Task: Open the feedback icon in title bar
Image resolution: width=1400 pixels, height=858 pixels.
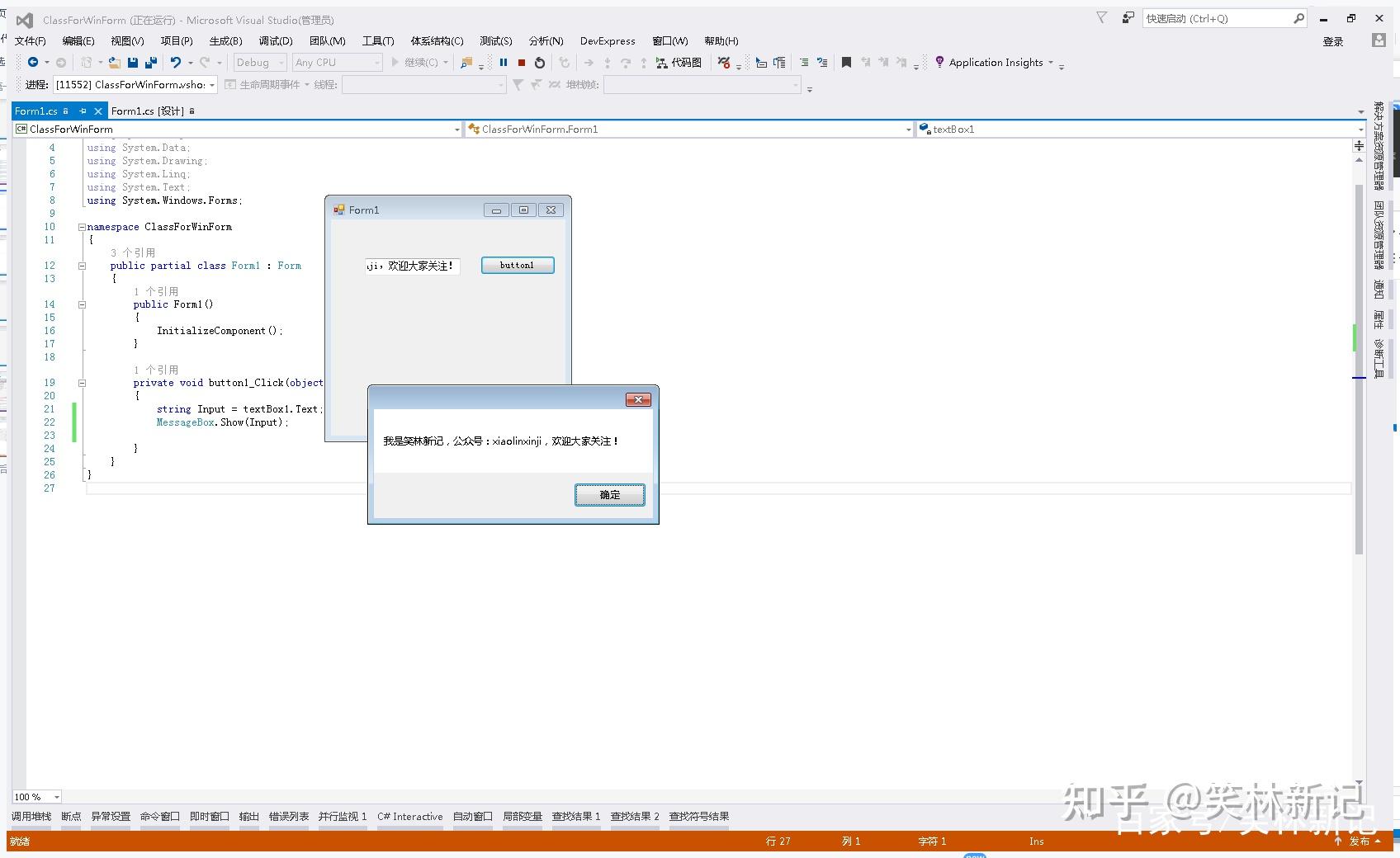Action: tap(1128, 18)
